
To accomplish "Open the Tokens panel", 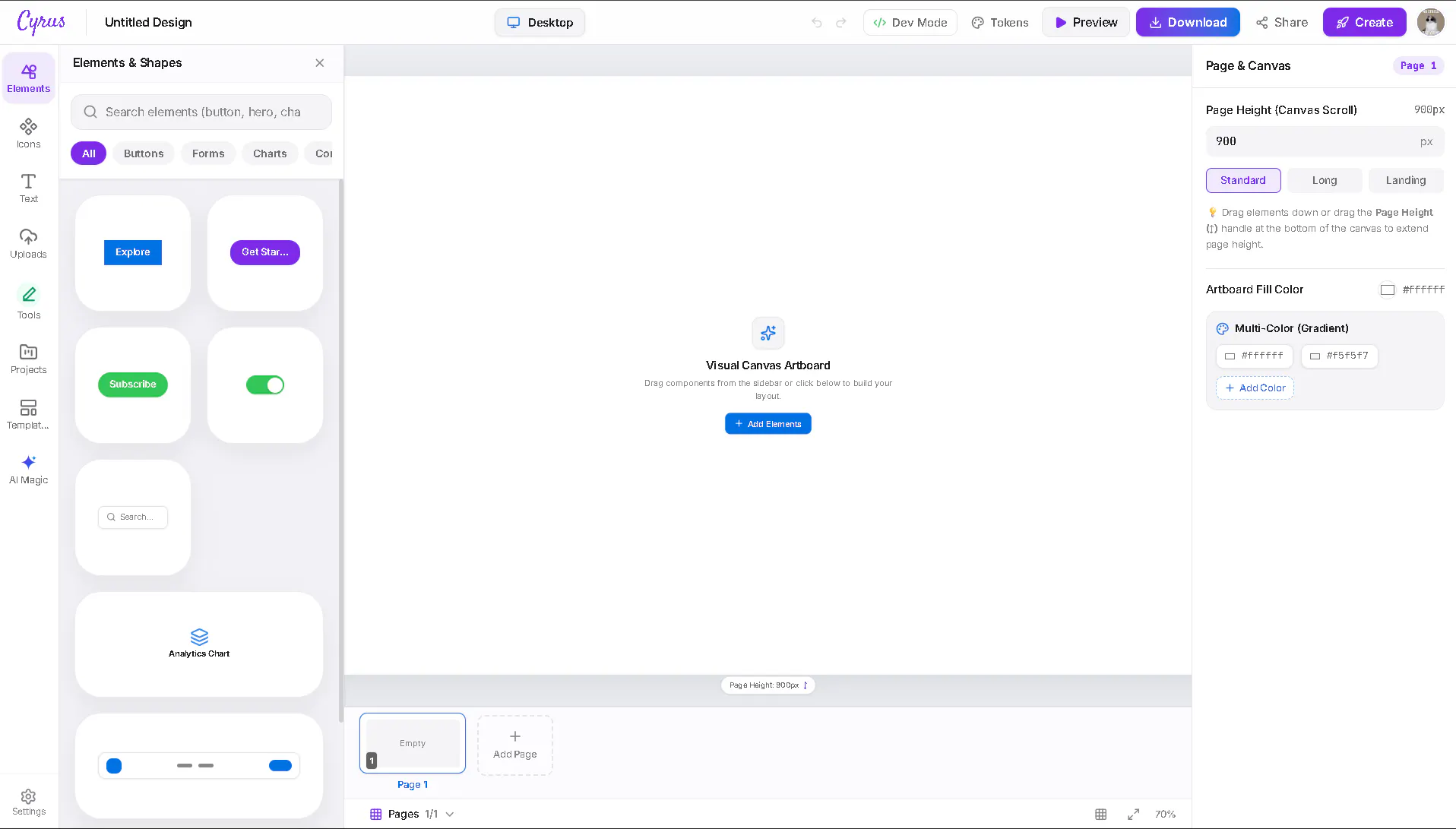I will (1000, 23).
